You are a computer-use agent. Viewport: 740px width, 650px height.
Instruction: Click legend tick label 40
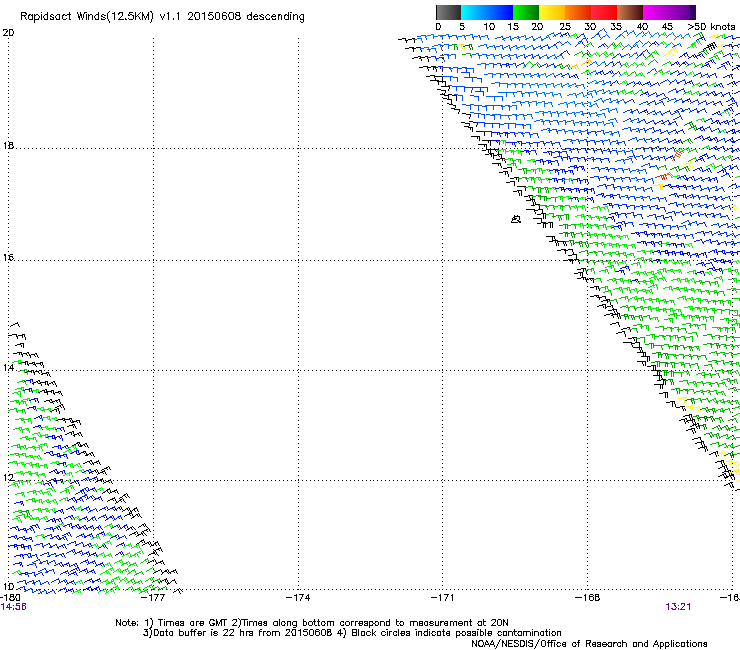[642, 27]
